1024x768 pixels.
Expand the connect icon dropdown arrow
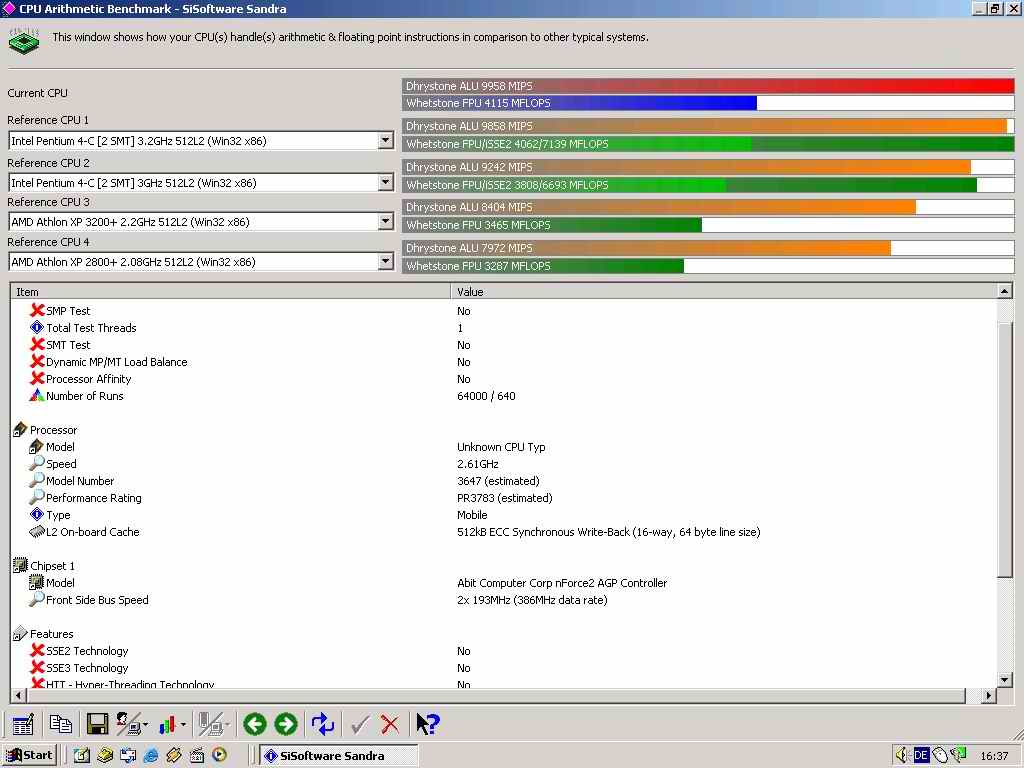[145, 725]
